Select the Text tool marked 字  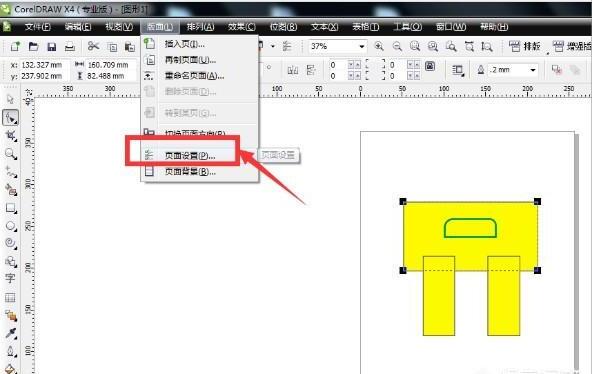10,279
